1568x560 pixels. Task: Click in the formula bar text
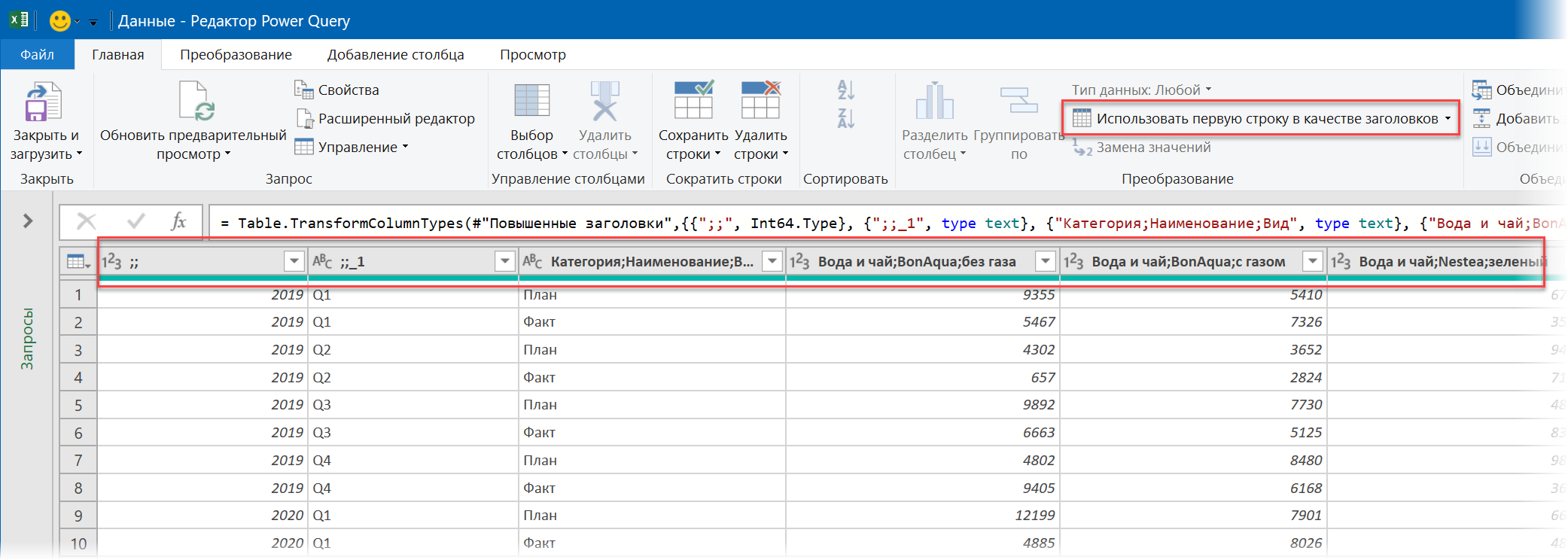click(x=887, y=223)
